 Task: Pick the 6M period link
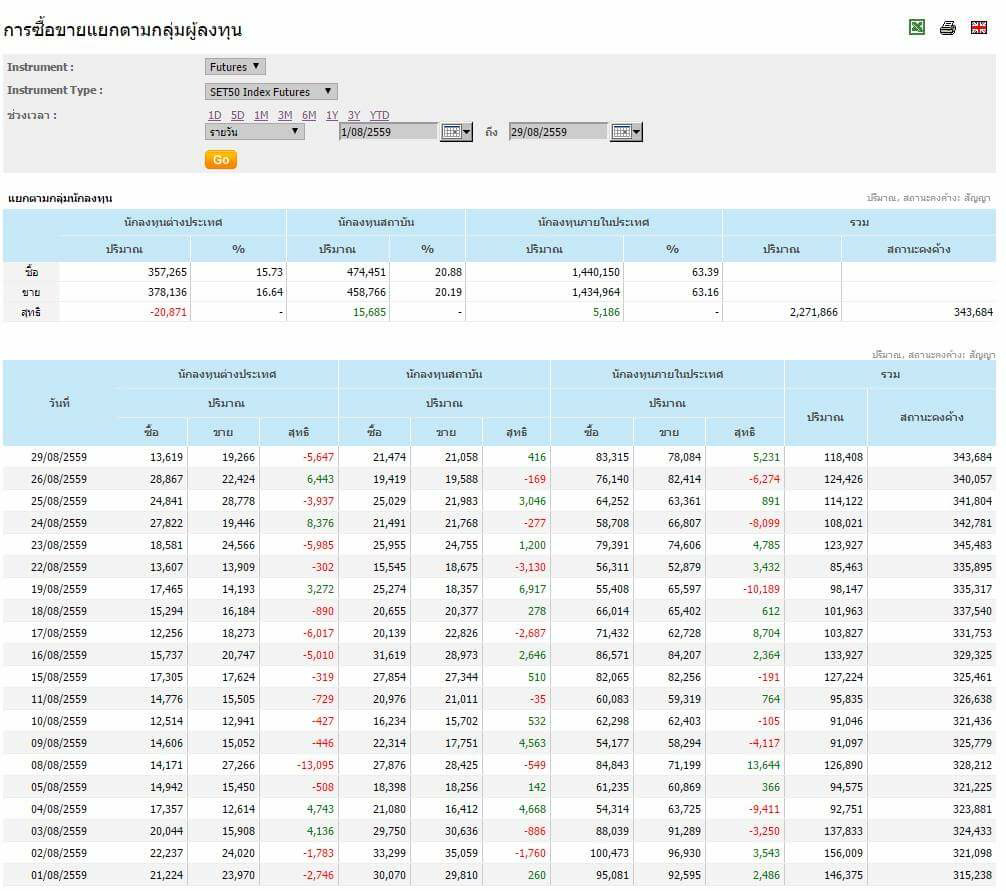click(309, 115)
